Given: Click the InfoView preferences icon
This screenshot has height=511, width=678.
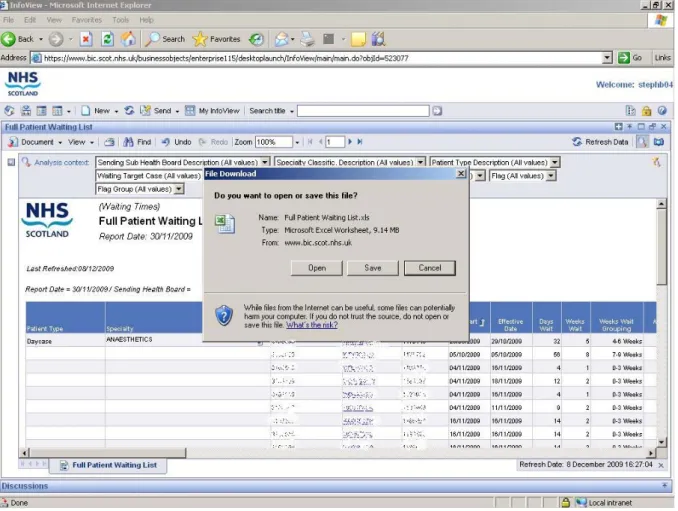Looking at the screenshot, I should [x=631, y=111].
